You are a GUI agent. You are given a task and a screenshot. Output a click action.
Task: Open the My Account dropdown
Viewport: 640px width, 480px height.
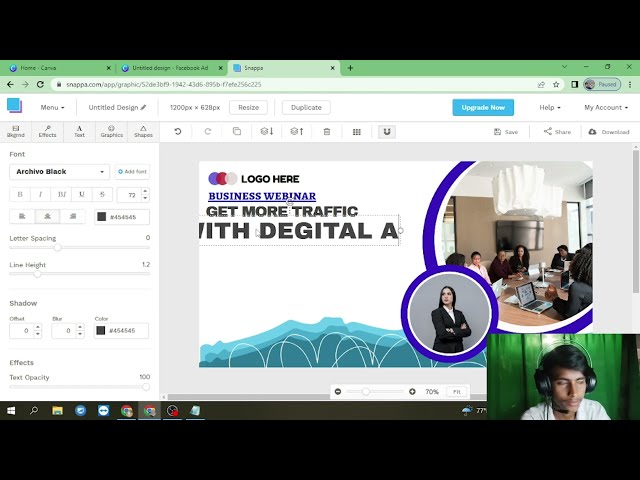click(x=606, y=107)
